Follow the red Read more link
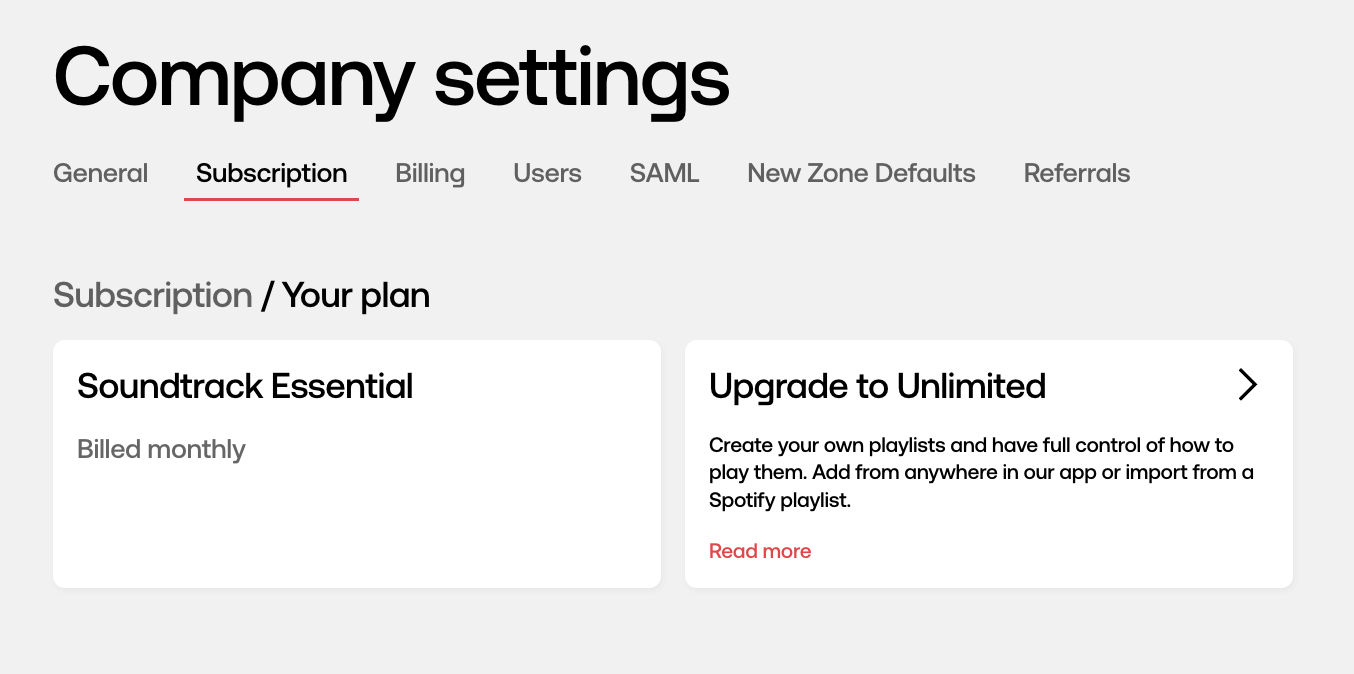Image resolution: width=1354 pixels, height=674 pixels. point(760,551)
